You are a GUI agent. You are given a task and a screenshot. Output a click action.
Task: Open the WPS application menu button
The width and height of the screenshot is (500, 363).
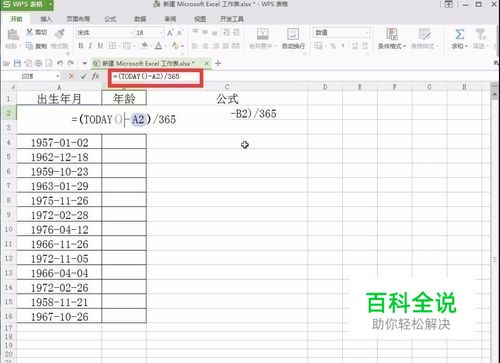point(27,5)
